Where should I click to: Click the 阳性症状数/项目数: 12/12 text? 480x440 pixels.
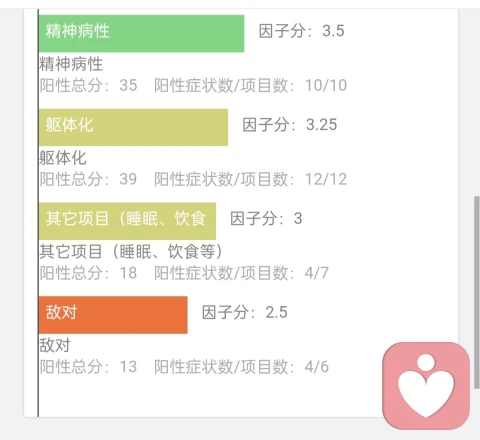tap(250, 179)
